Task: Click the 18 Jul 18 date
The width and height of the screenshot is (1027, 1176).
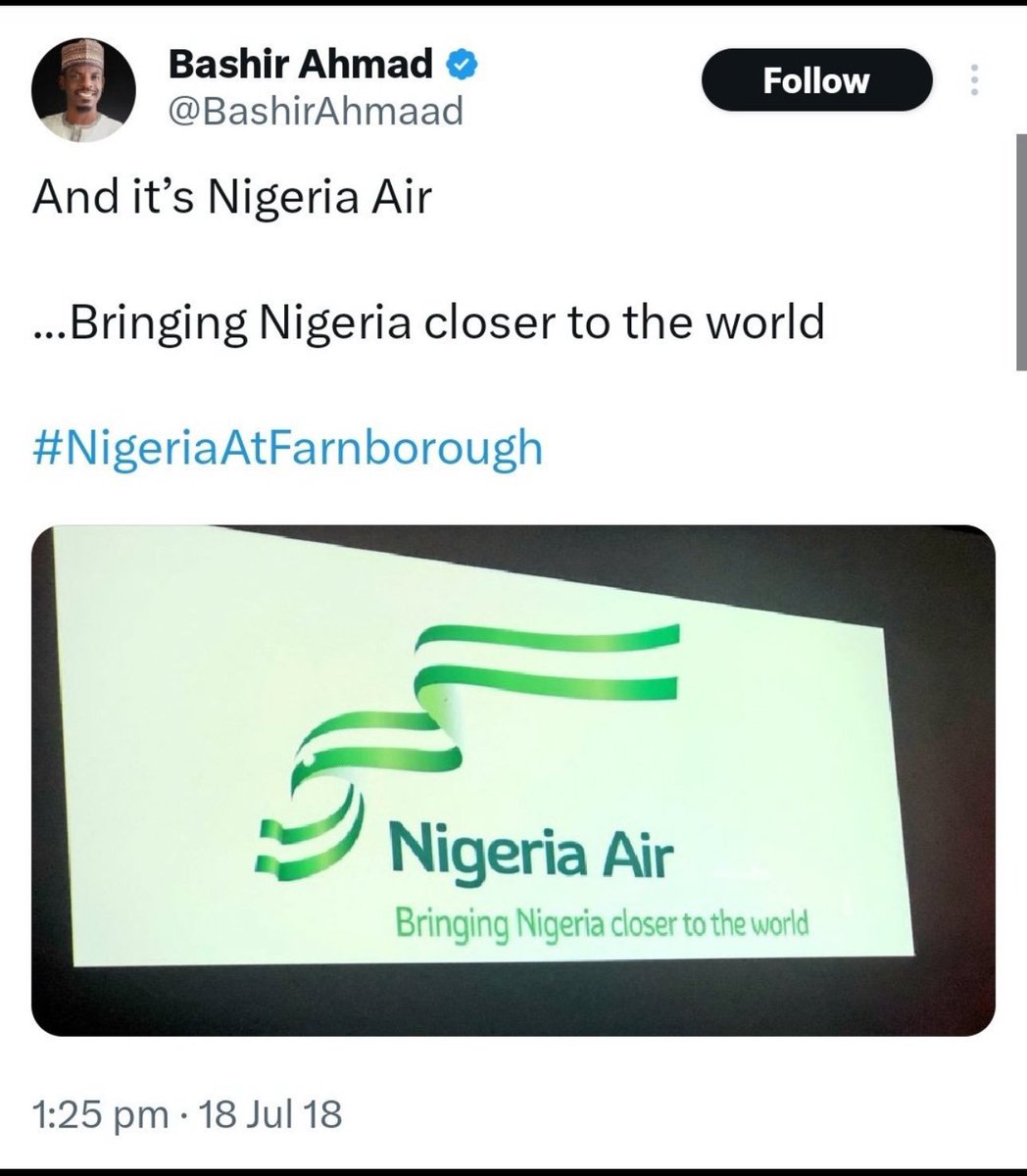Action: coord(270,1114)
